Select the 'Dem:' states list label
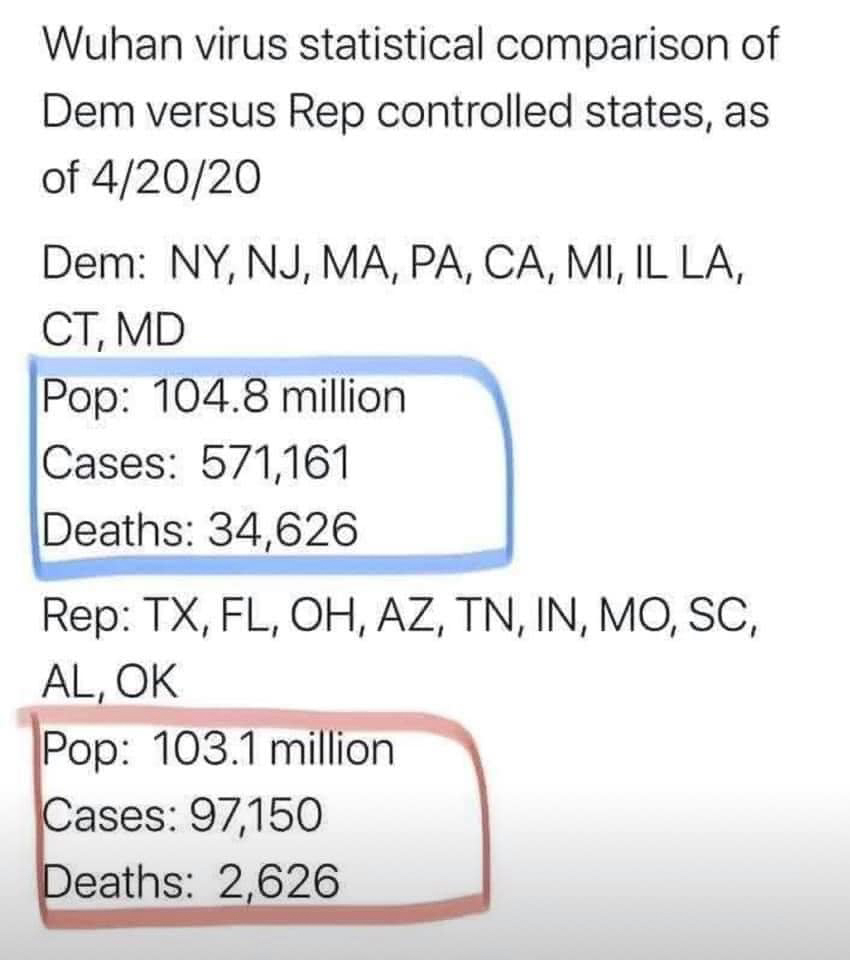Viewport: 850px width, 960px height. tap(93, 264)
